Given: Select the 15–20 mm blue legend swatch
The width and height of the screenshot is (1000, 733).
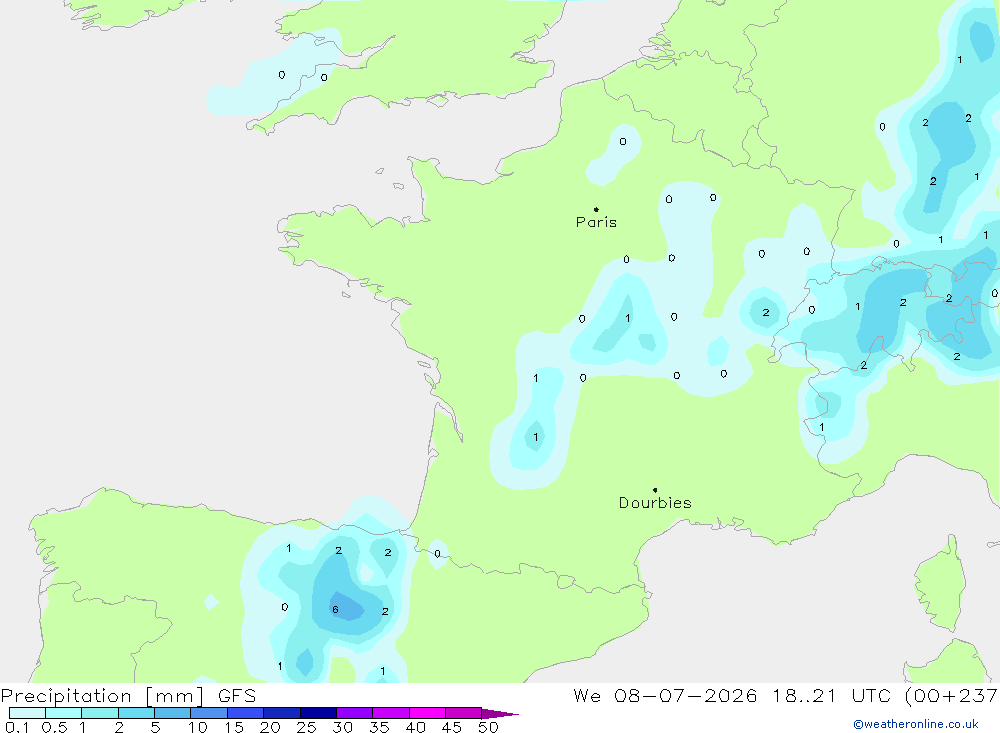Looking at the screenshot, I should [246, 713].
